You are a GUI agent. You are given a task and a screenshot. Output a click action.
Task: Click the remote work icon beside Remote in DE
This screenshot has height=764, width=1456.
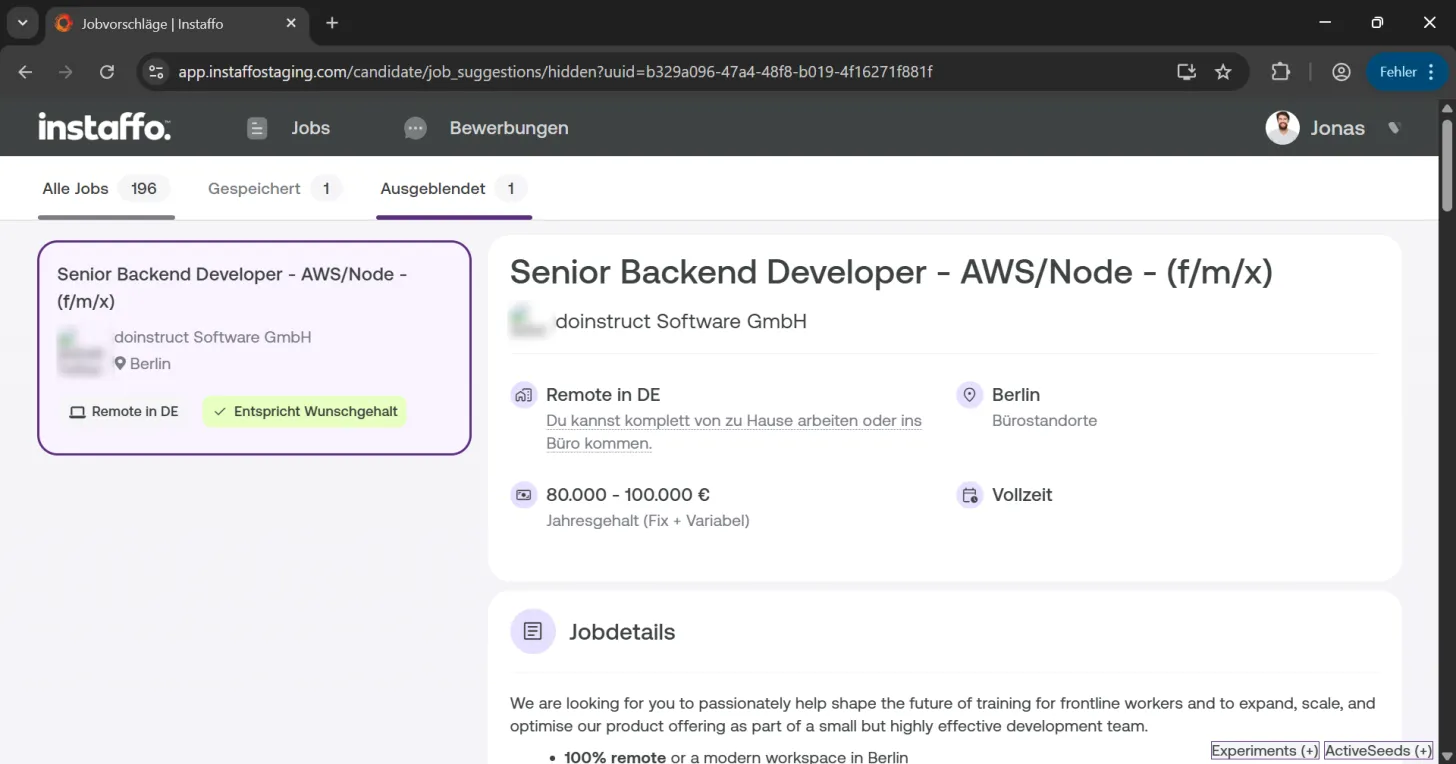pyautogui.click(x=523, y=395)
